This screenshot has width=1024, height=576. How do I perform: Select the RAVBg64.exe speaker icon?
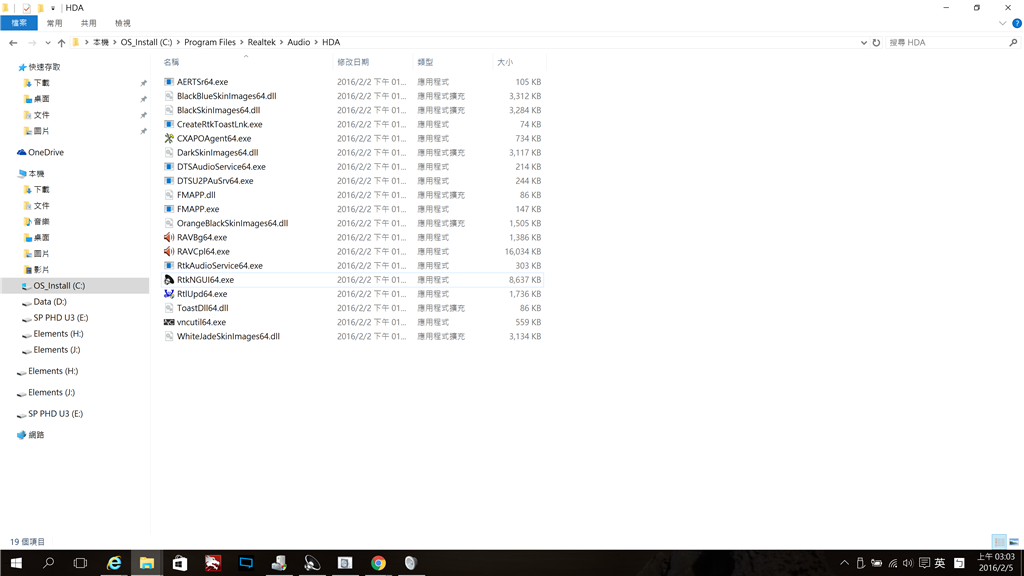point(168,237)
